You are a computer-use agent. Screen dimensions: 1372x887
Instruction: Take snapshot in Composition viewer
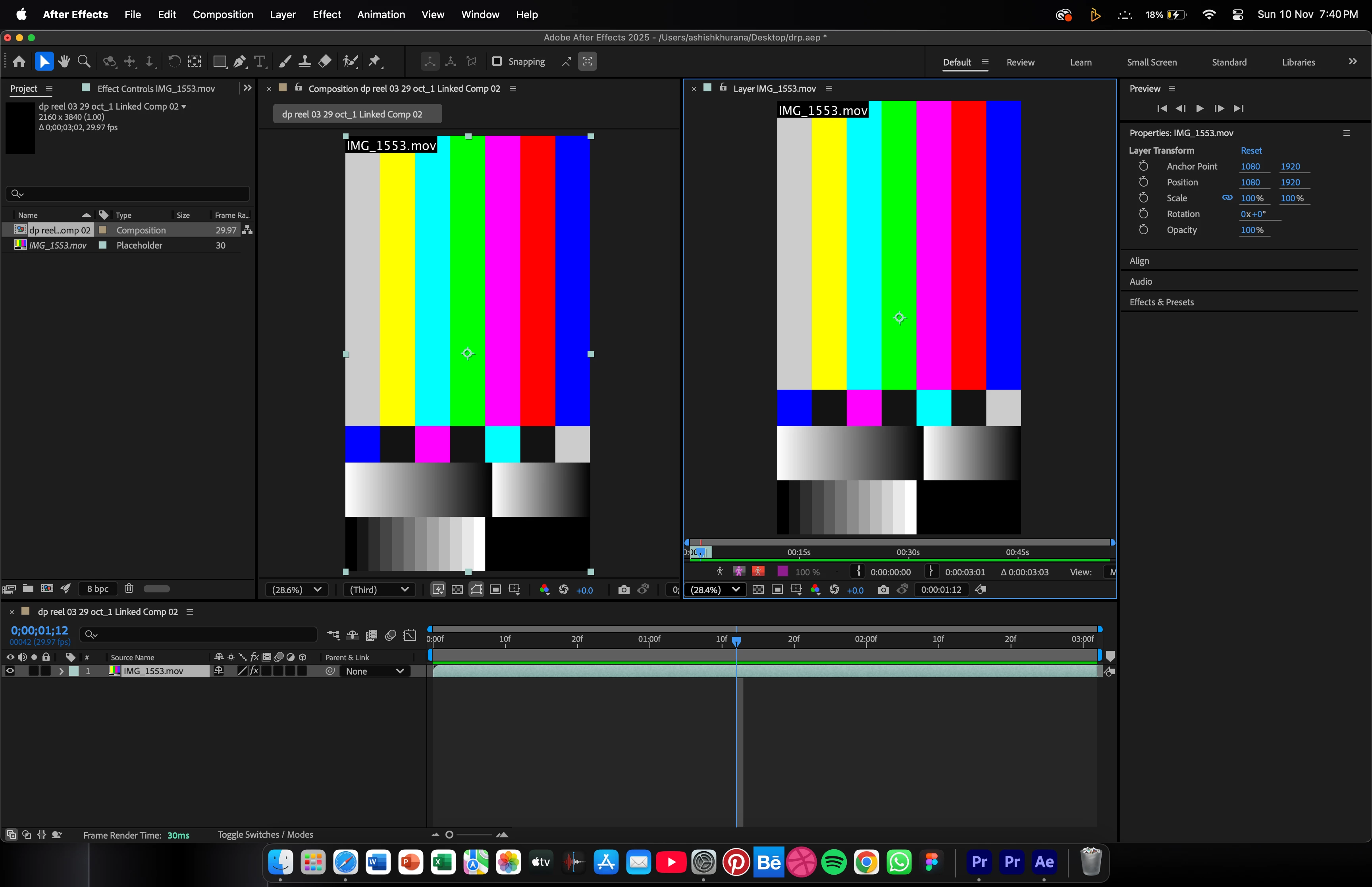pos(624,590)
